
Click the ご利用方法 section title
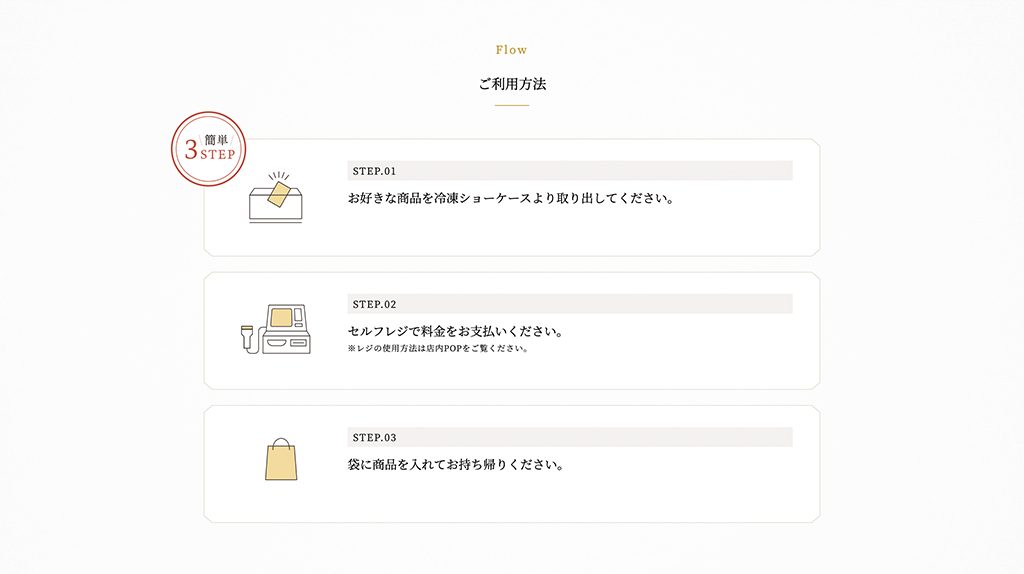pyautogui.click(x=512, y=84)
